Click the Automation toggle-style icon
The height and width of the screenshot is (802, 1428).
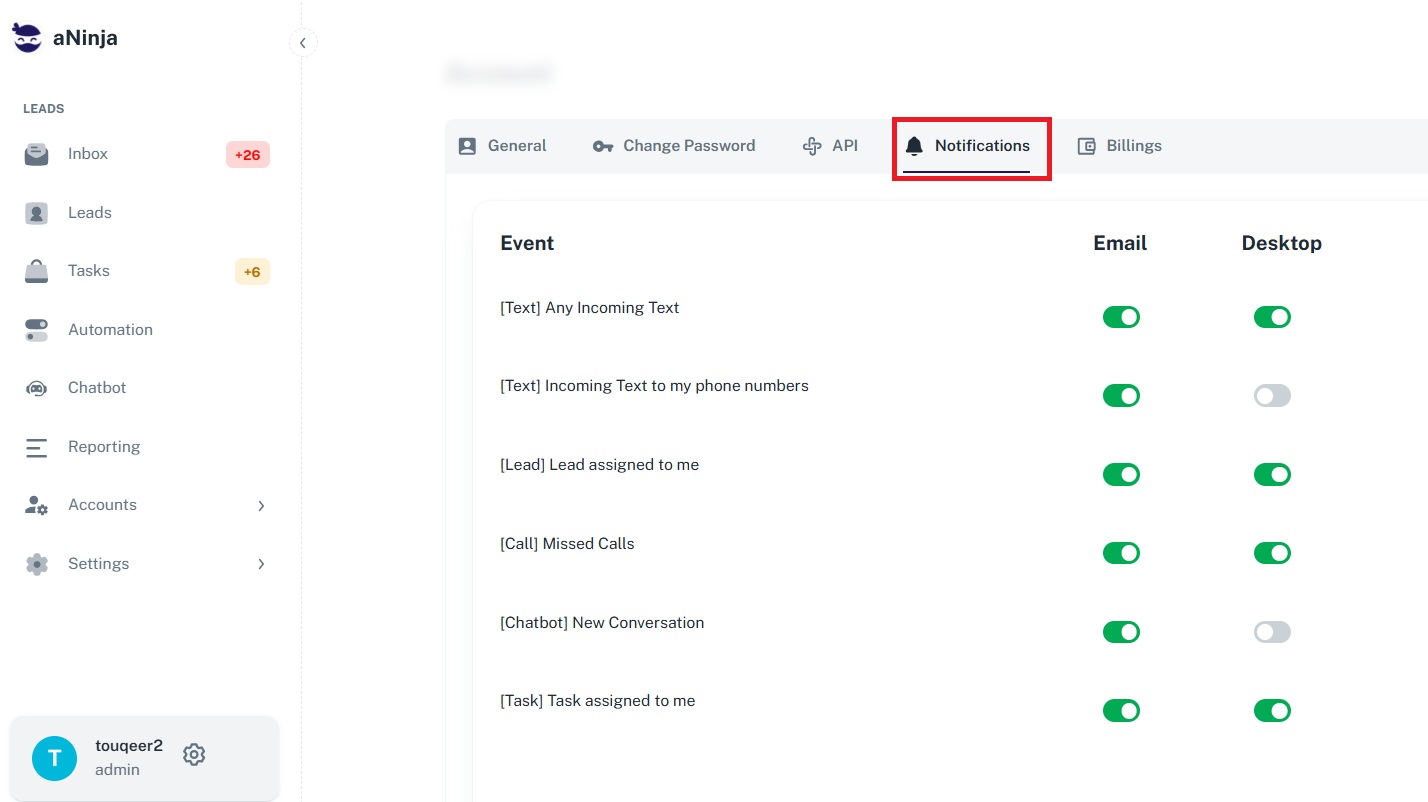pyautogui.click(x=36, y=330)
